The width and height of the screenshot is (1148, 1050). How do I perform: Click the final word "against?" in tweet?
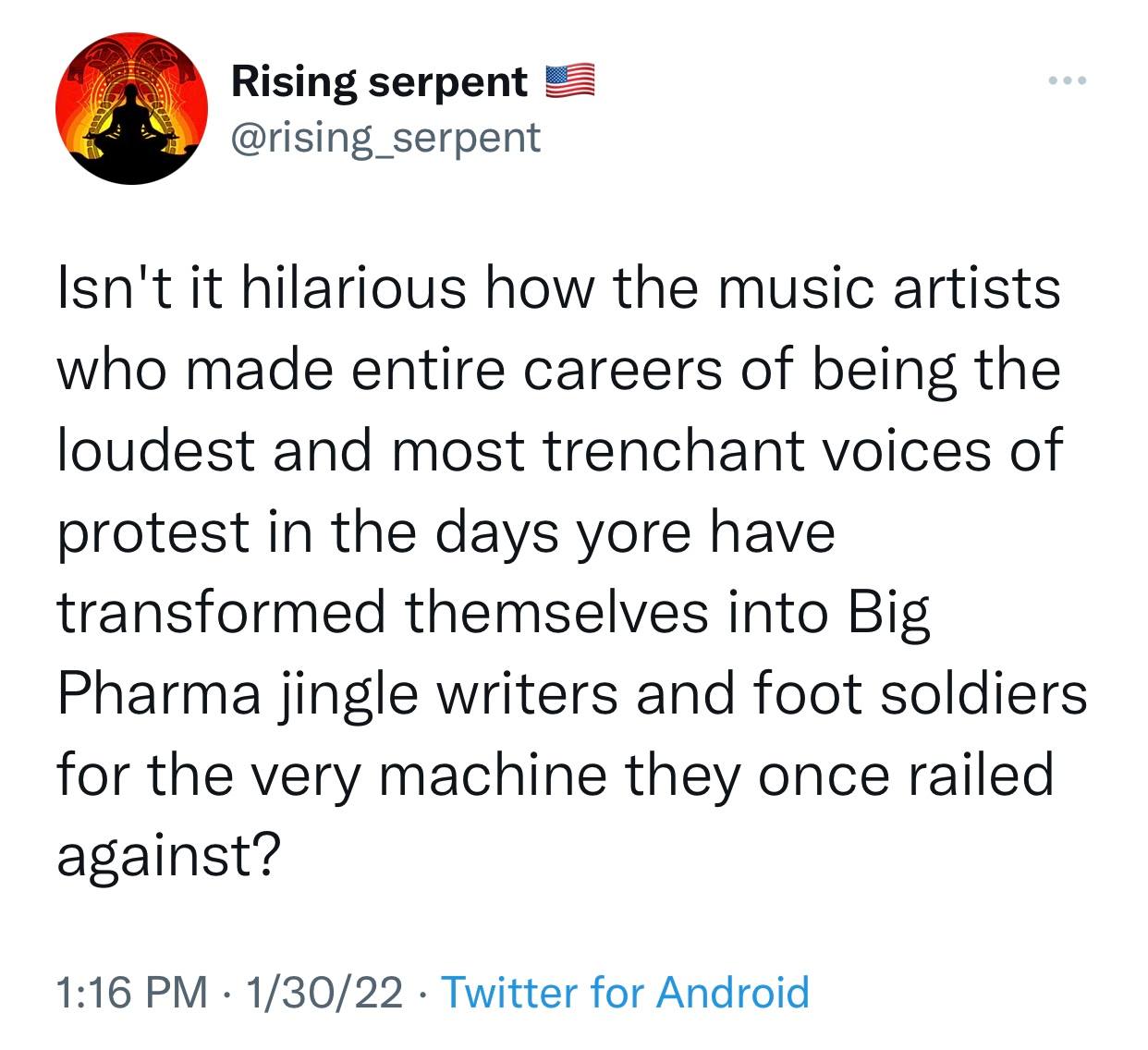(167, 857)
